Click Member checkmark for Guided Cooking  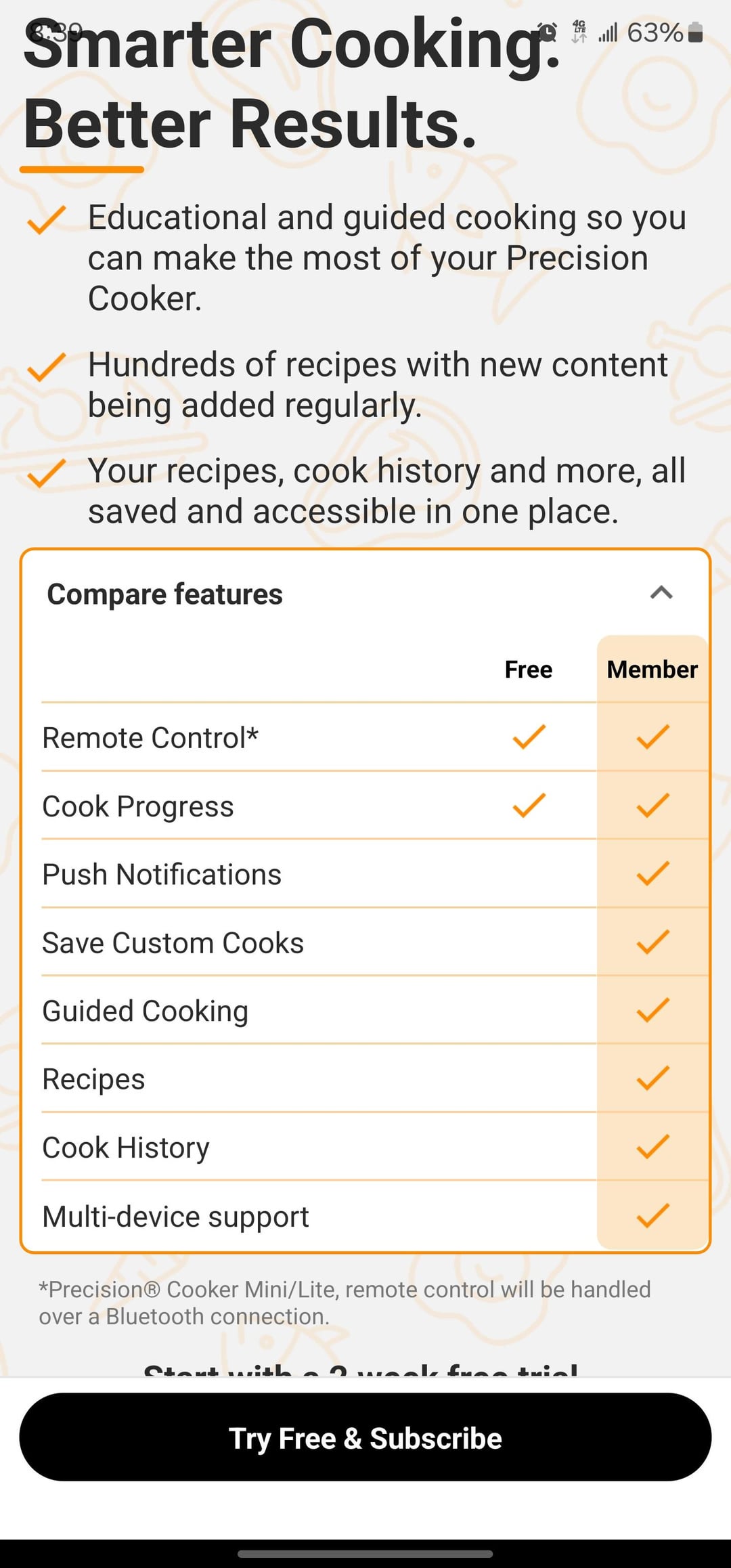[652, 1010]
